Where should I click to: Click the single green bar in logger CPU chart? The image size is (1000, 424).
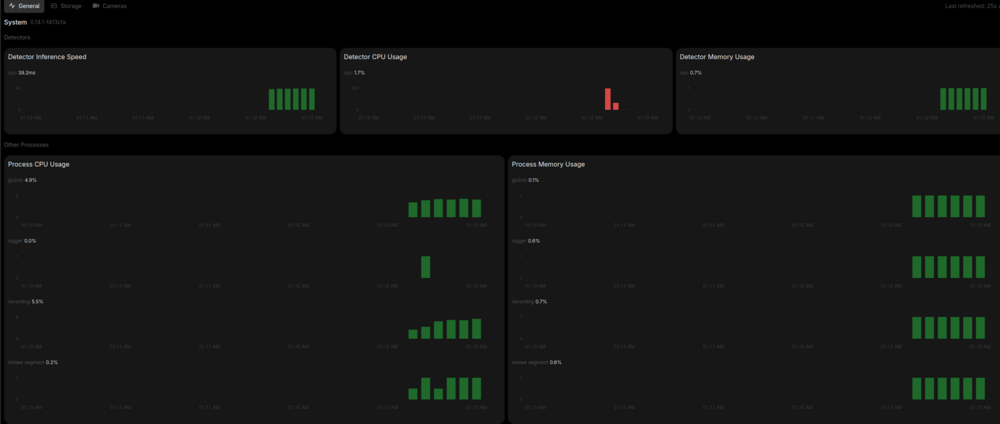(425, 267)
